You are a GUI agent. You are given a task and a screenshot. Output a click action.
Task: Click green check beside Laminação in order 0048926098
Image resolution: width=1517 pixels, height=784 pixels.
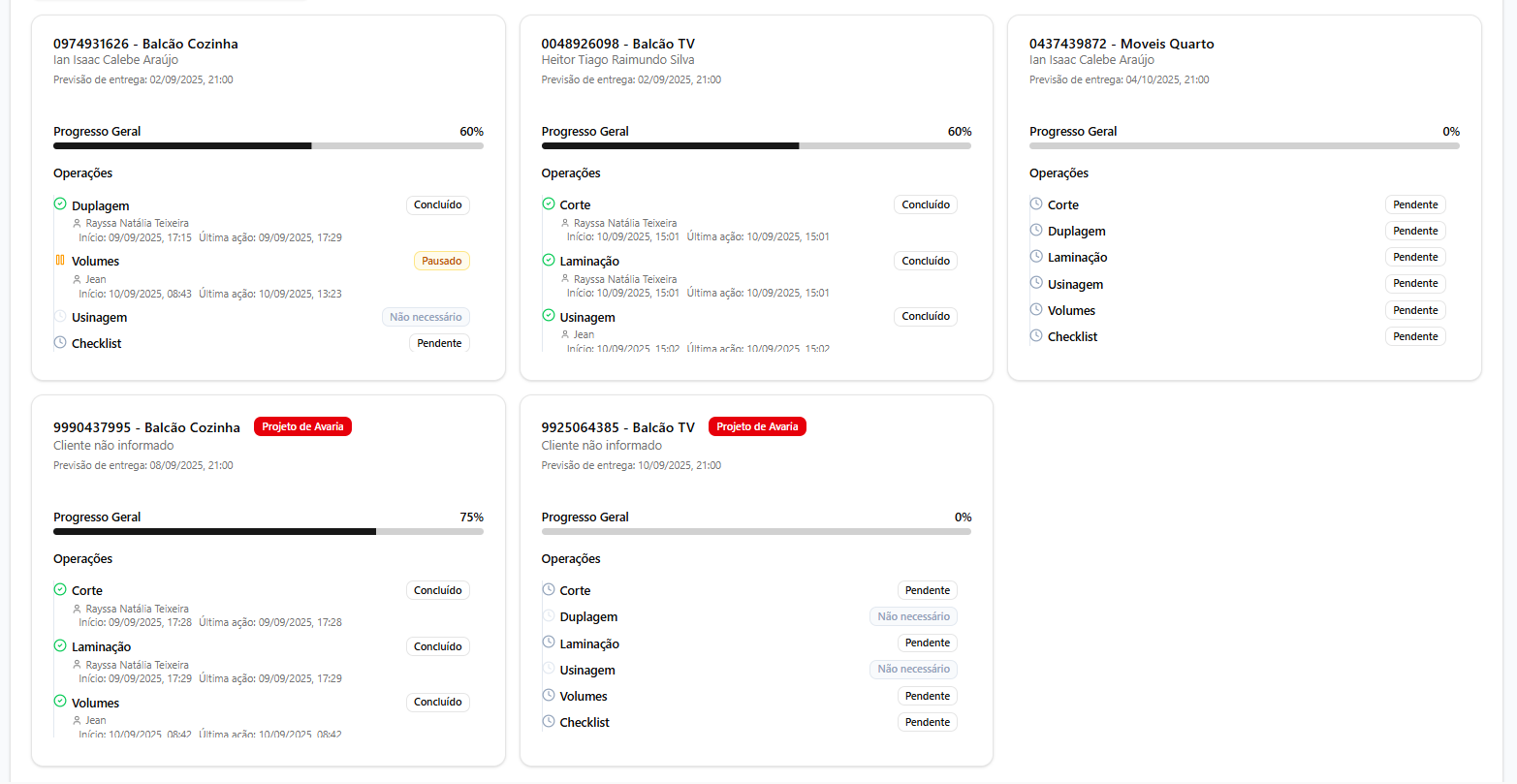click(549, 261)
